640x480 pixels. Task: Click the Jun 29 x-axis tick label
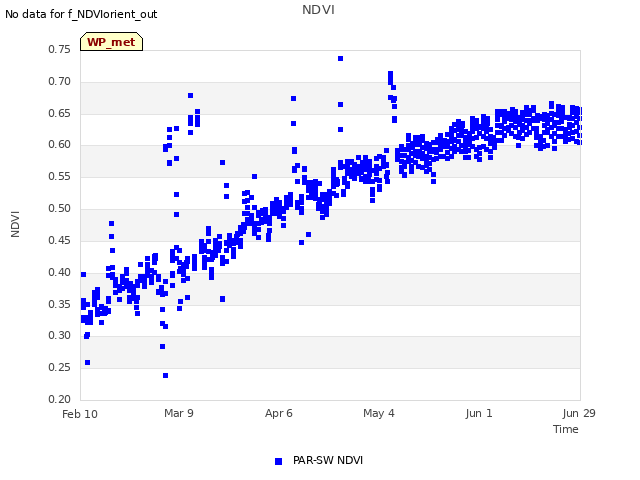pyautogui.click(x=579, y=413)
